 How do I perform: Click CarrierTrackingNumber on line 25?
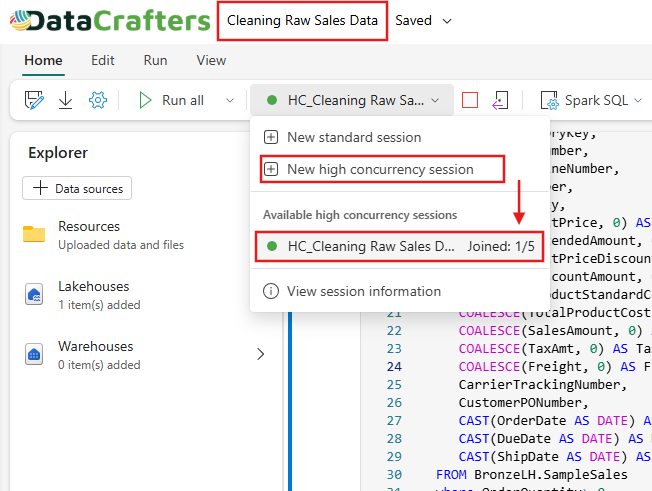[x=542, y=385]
